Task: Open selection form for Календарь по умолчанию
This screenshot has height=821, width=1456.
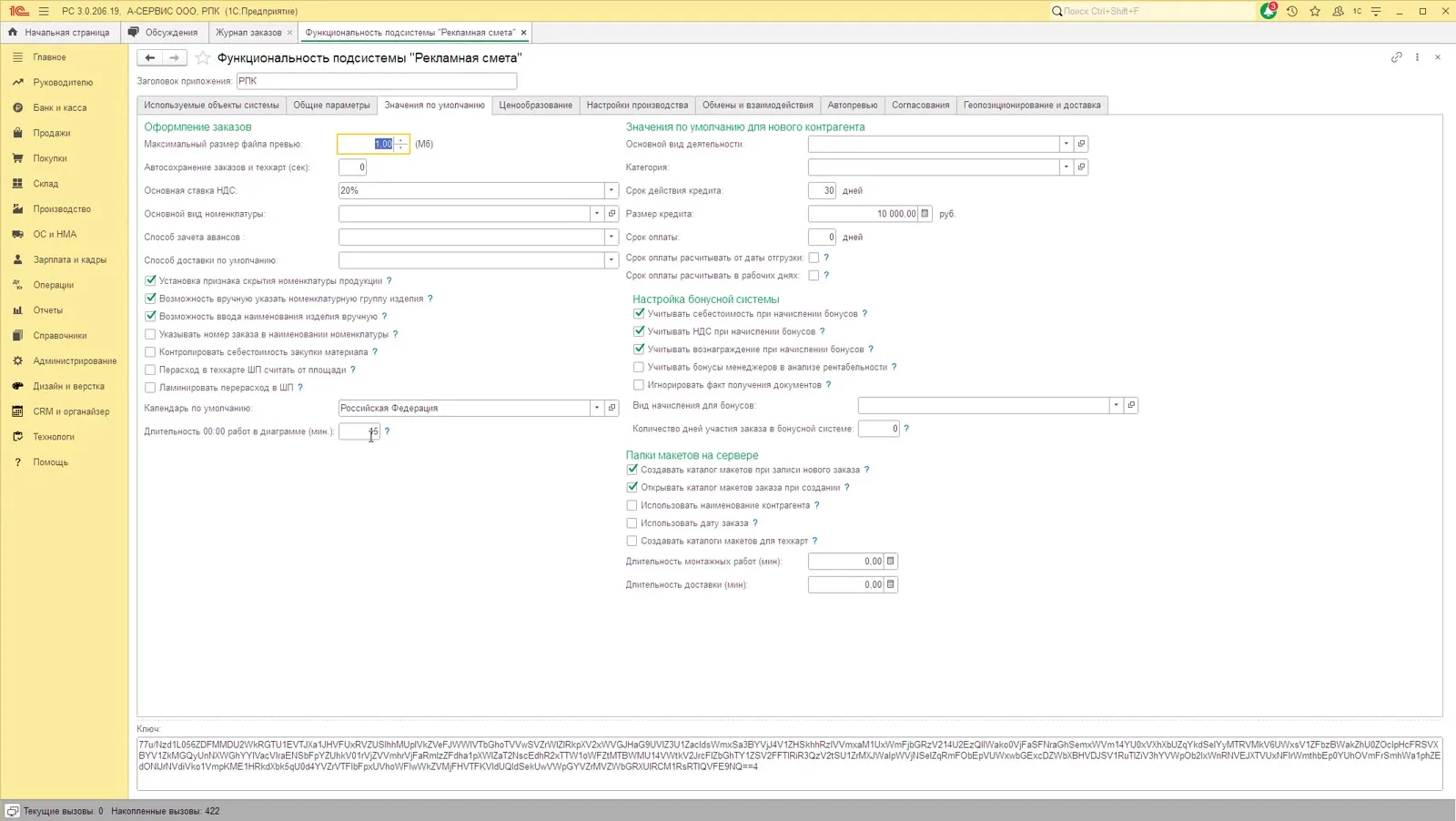Action: pos(612,408)
